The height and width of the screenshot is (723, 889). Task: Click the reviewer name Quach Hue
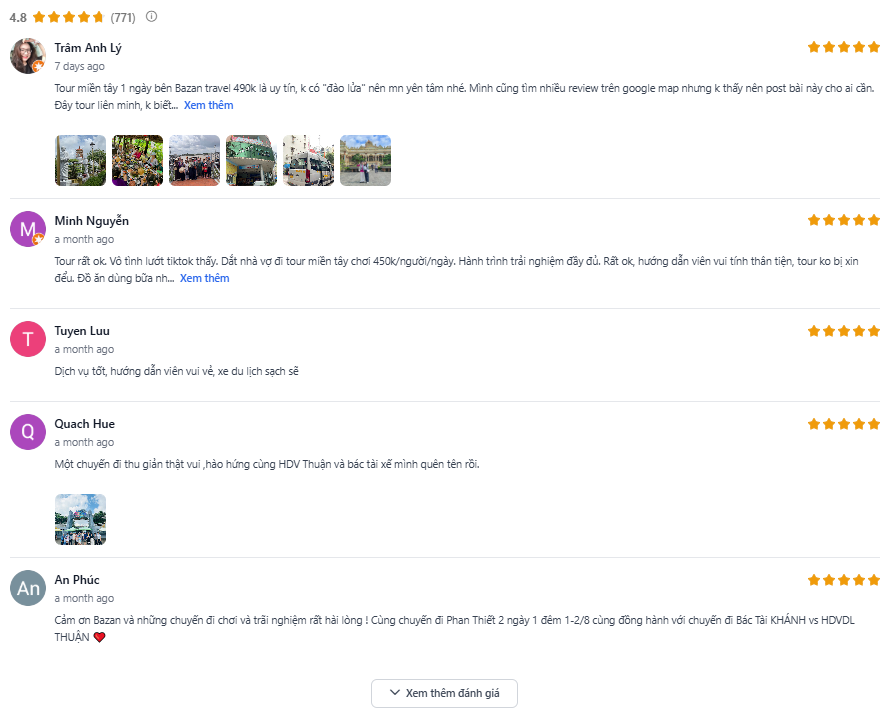coord(84,424)
